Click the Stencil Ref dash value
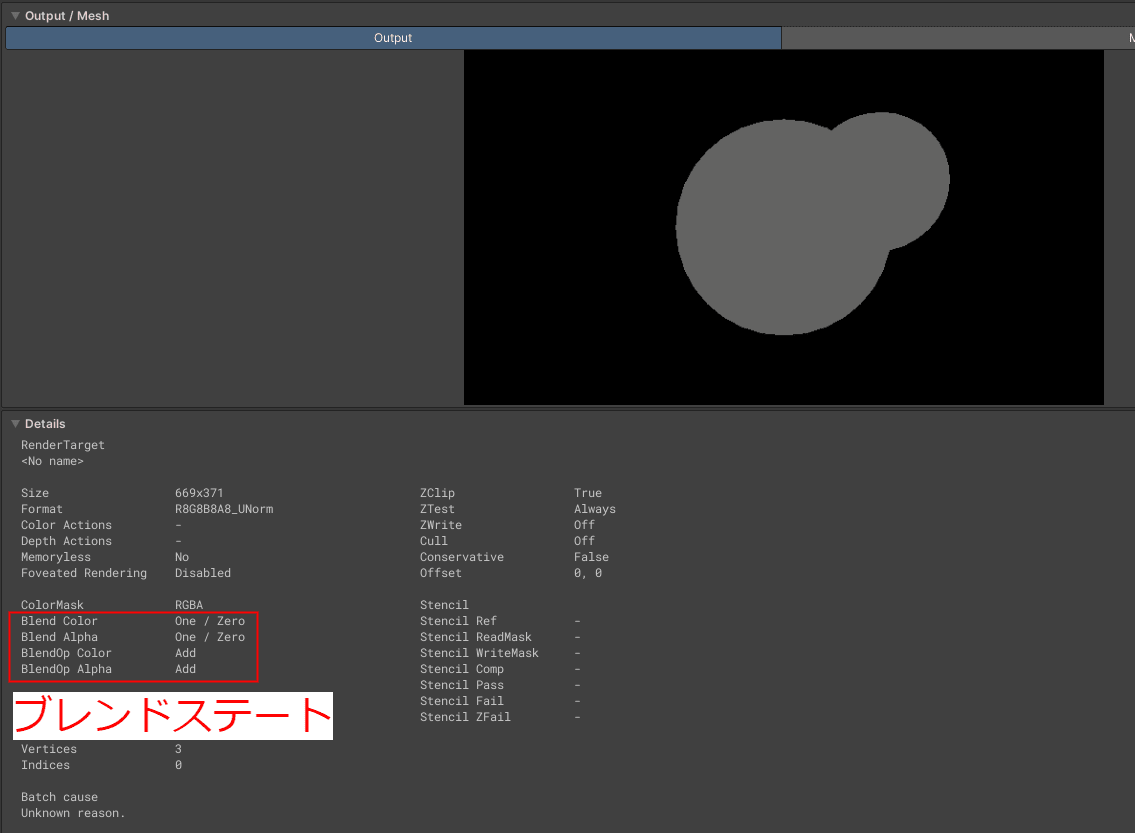 coord(577,620)
